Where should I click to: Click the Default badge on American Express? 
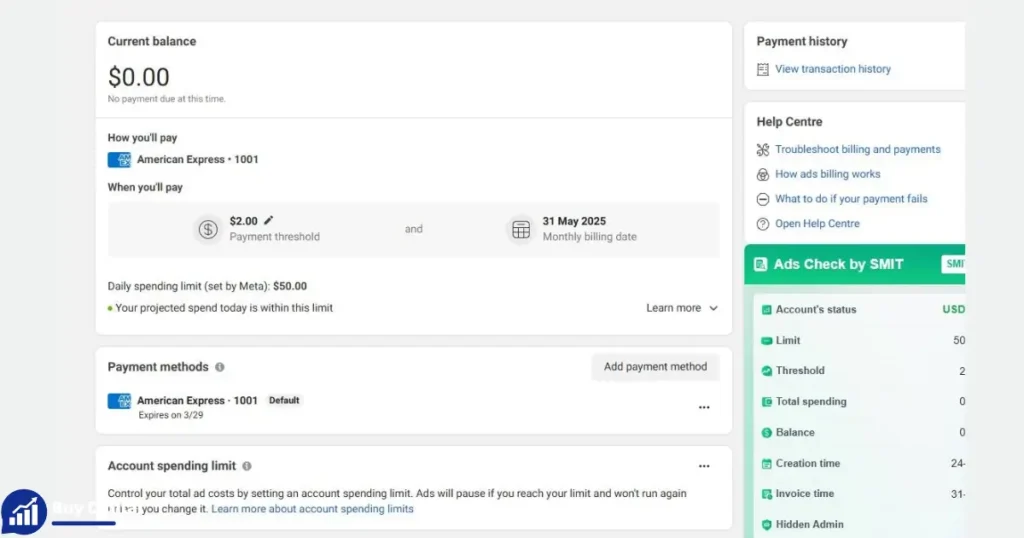(284, 400)
